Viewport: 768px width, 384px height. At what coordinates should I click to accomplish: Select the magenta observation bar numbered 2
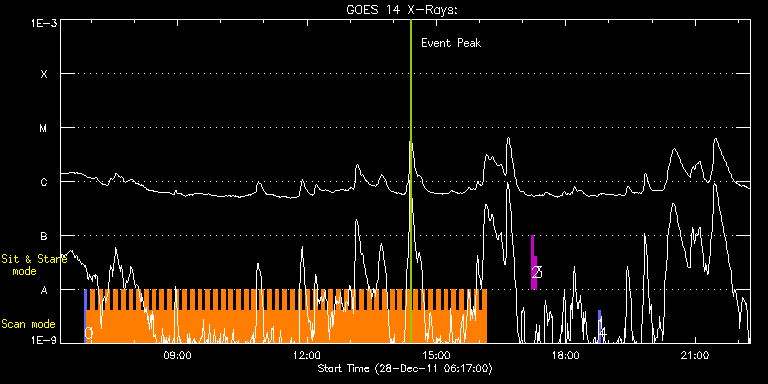click(534, 263)
